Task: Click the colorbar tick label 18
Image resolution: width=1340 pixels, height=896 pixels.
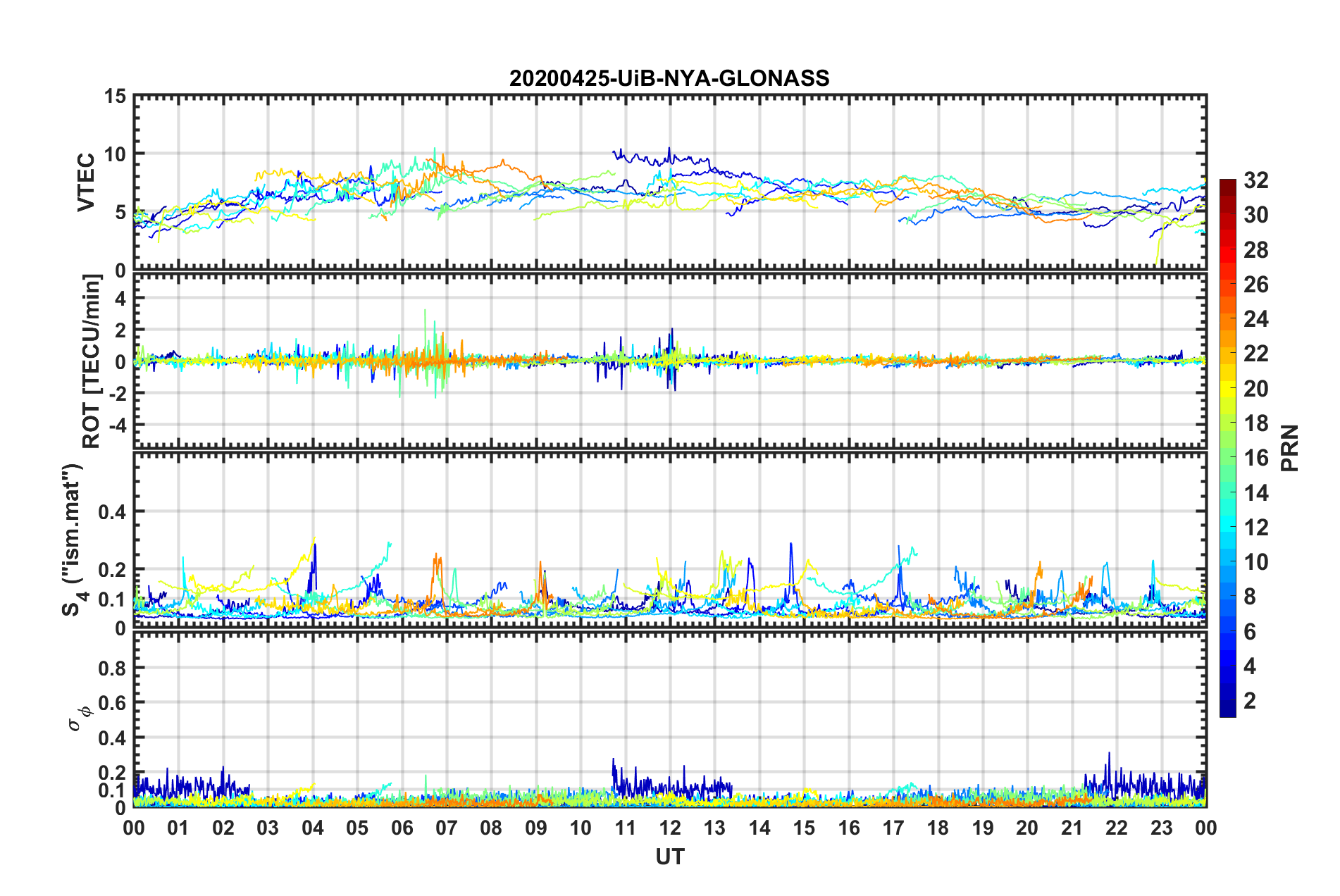Action: coord(1255,423)
